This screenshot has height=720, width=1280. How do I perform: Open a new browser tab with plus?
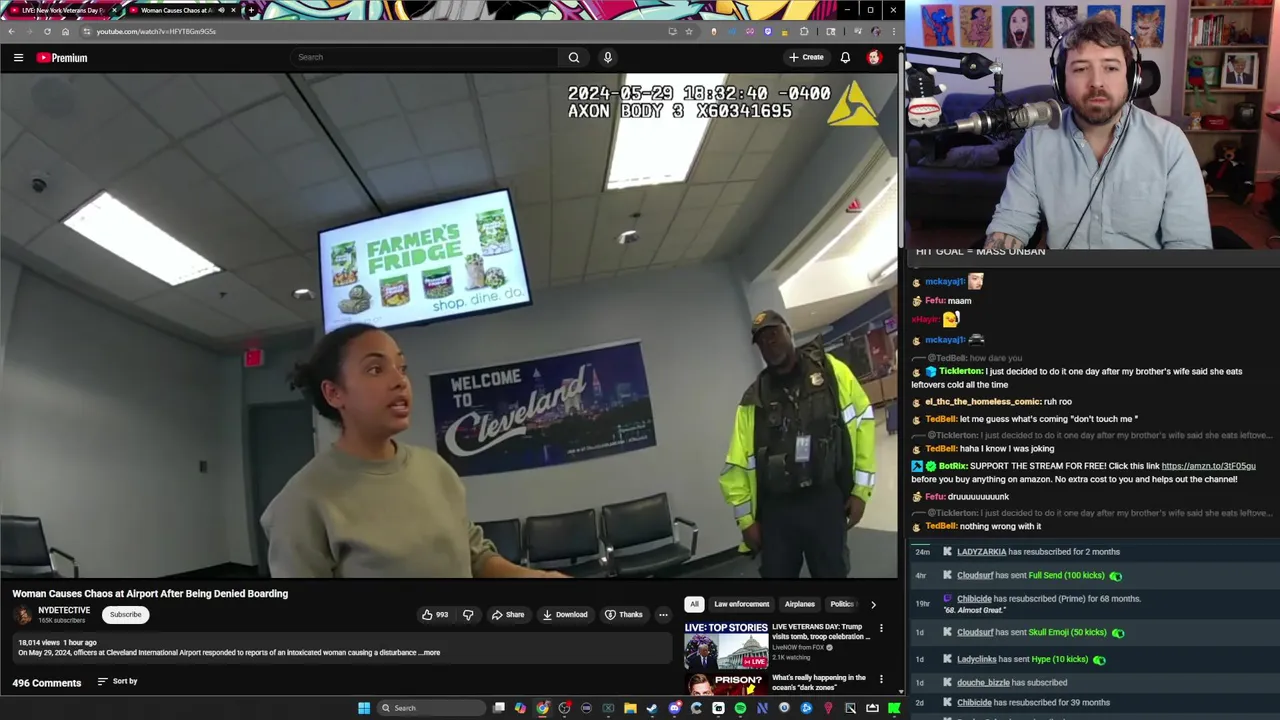[251, 10]
